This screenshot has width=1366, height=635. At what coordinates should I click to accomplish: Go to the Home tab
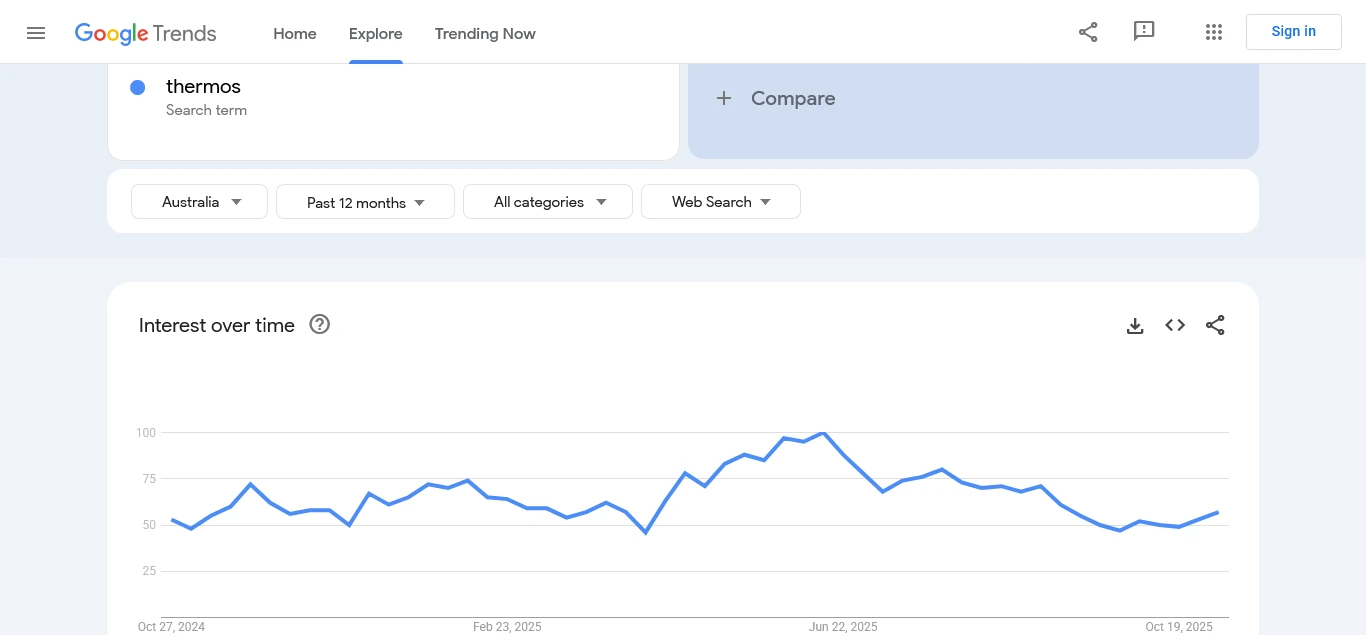tap(295, 34)
